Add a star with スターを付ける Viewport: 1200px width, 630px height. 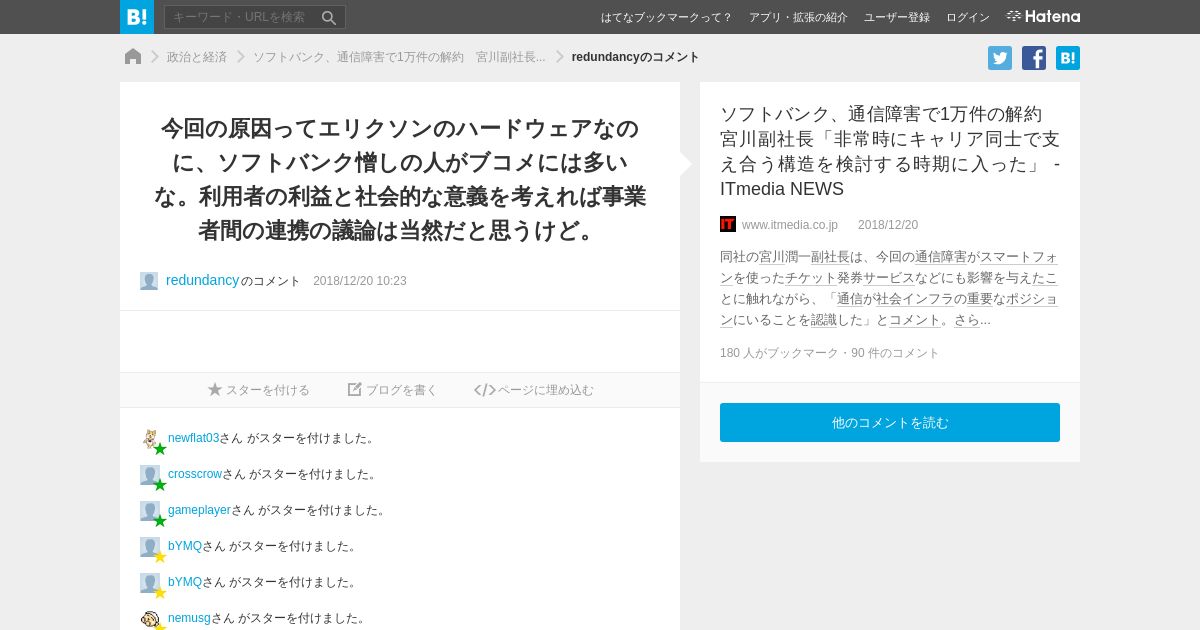[259, 390]
